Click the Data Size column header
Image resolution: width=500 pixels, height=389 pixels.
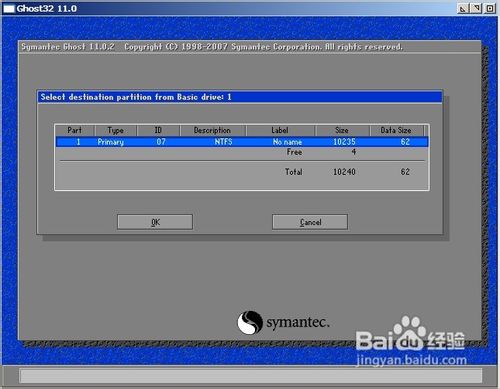click(396, 130)
